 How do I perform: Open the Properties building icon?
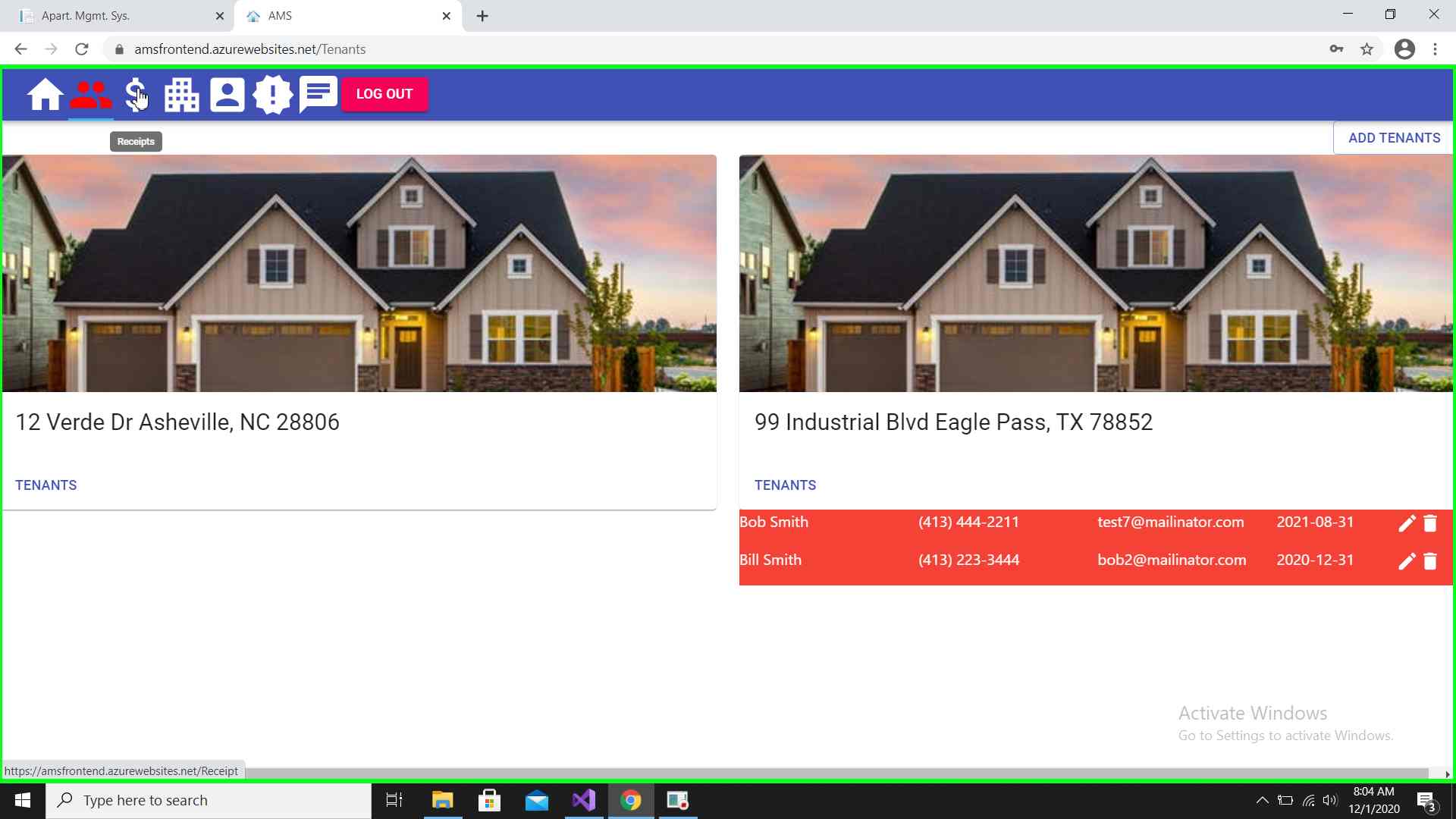182,95
